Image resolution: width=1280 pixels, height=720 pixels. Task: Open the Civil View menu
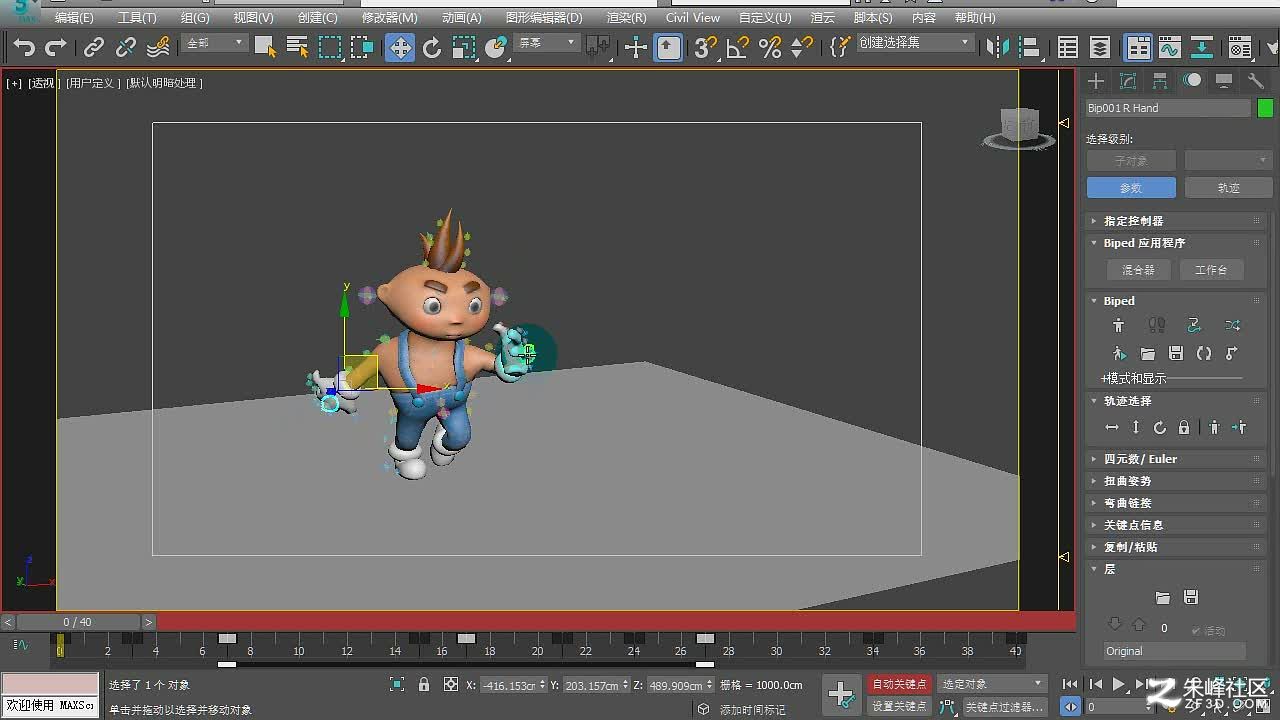point(692,18)
